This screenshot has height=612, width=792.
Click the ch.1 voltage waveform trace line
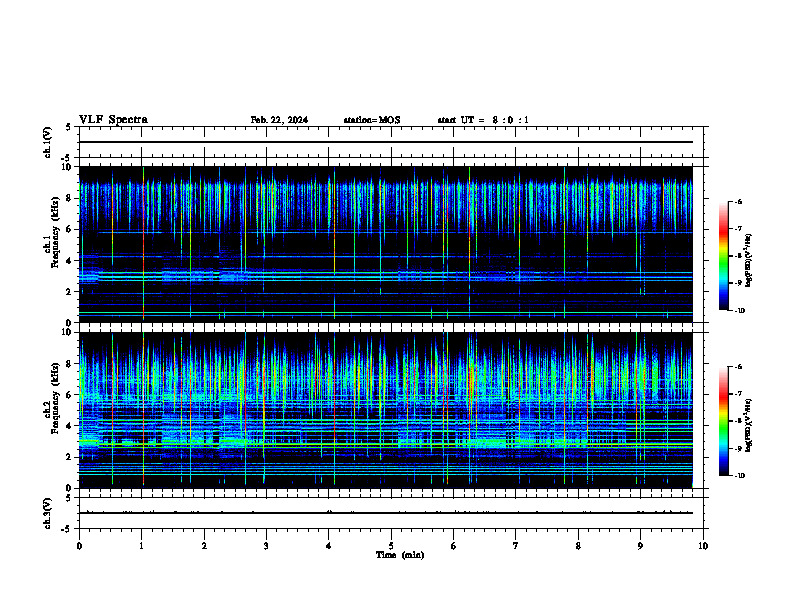[x=386, y=142]
